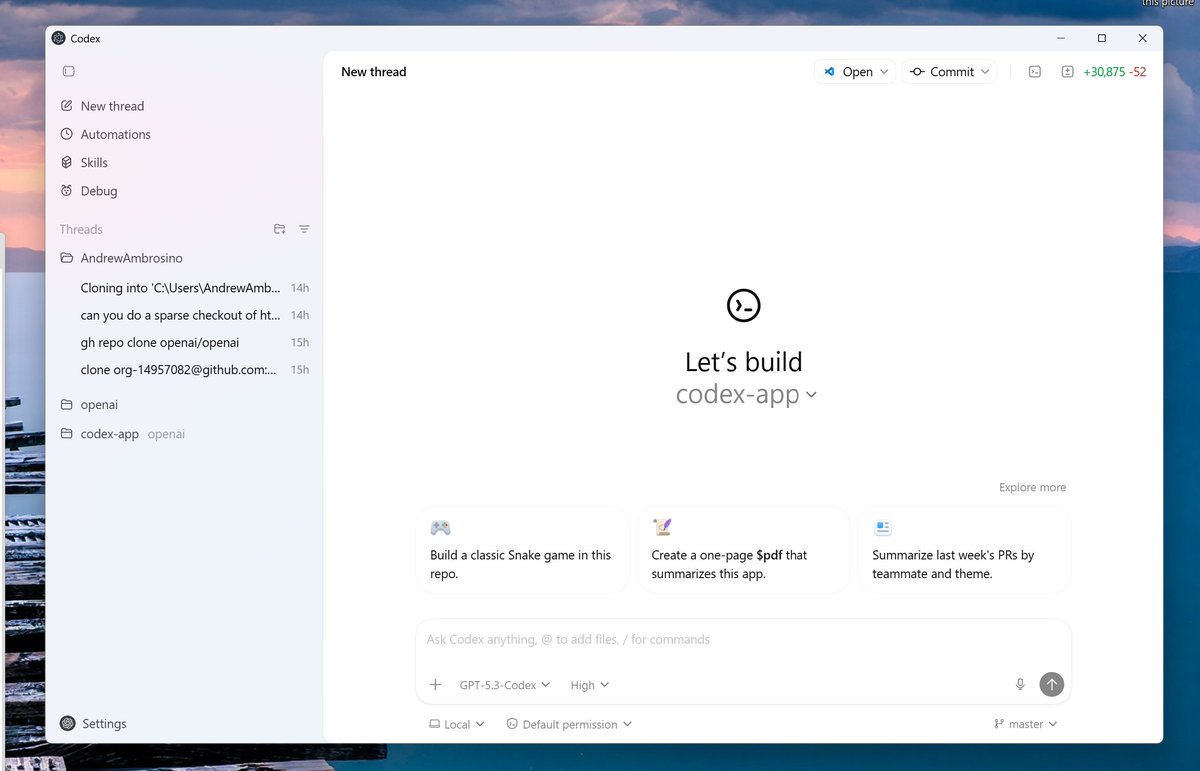
Task: Open the codex-app project dropdown
Action: pyautogui.click(x=746, y=394)
